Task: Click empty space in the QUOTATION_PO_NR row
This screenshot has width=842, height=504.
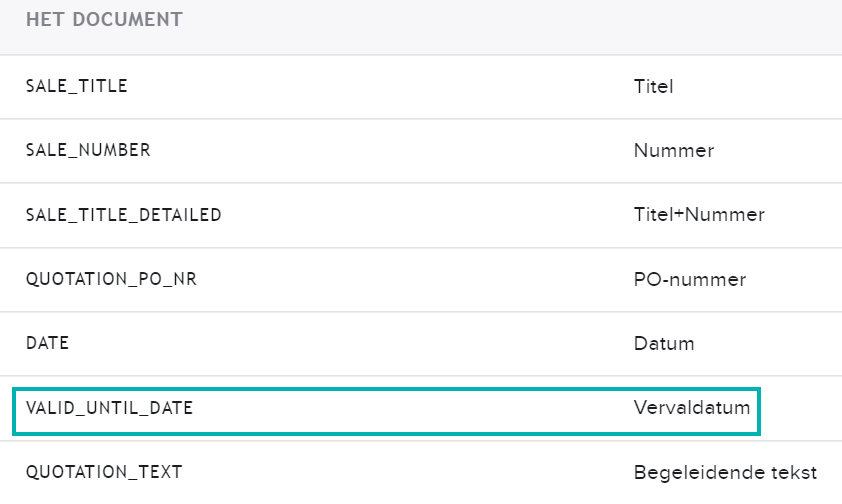Action: (413, 280)
